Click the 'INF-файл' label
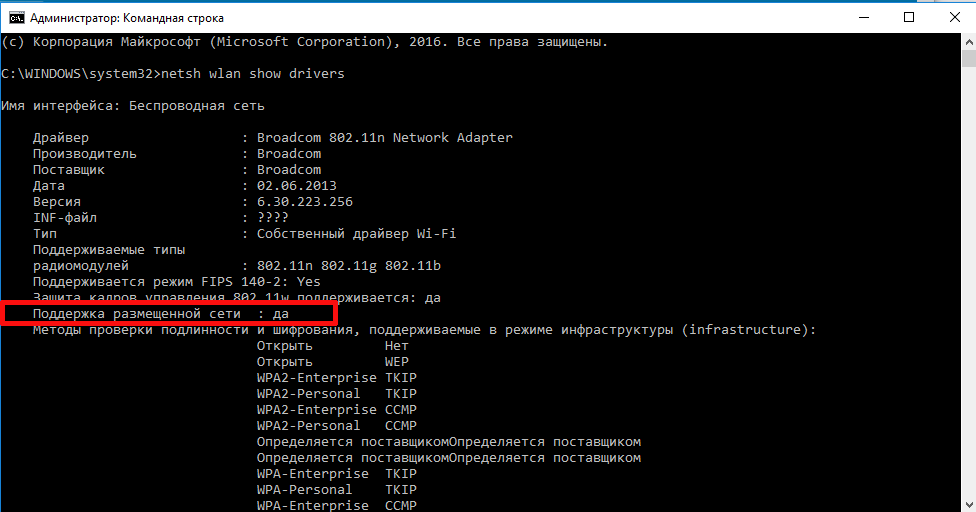Image resolution: width=976 pixels, height=512 pixels. tap(65, 218)
